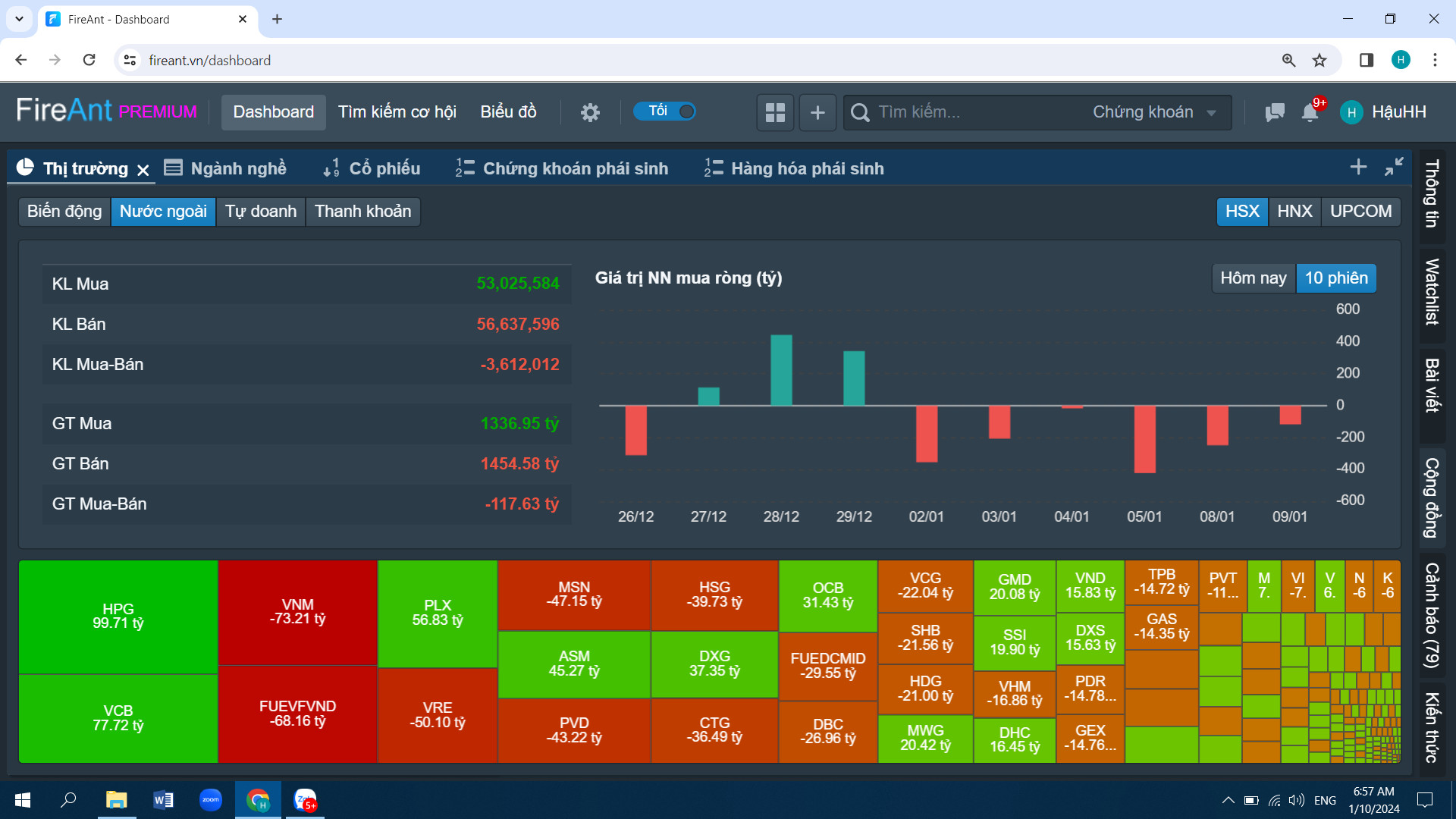Viewport: 1456px width, 819px height.
Task: Open the notifications bell
Action: 1310,112
